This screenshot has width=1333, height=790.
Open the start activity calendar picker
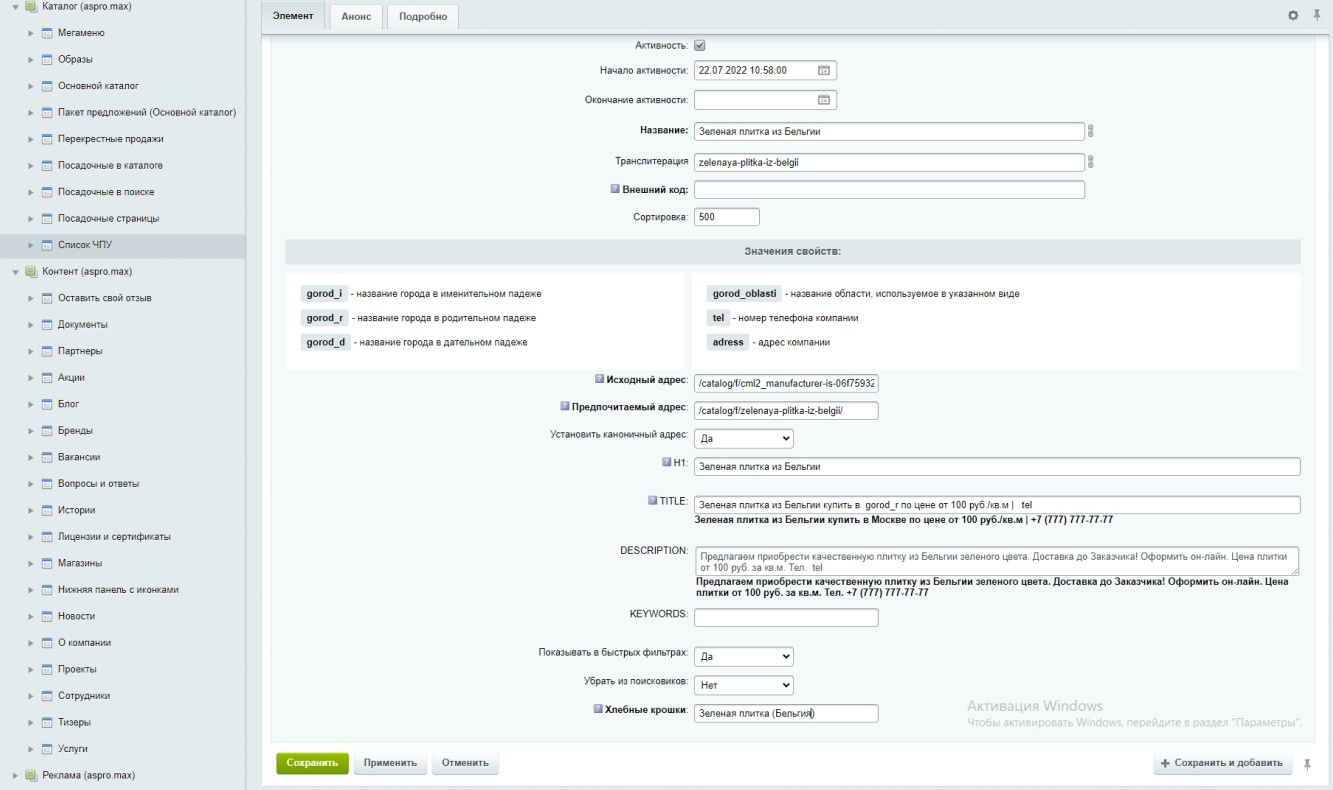[x=824, y=70]
